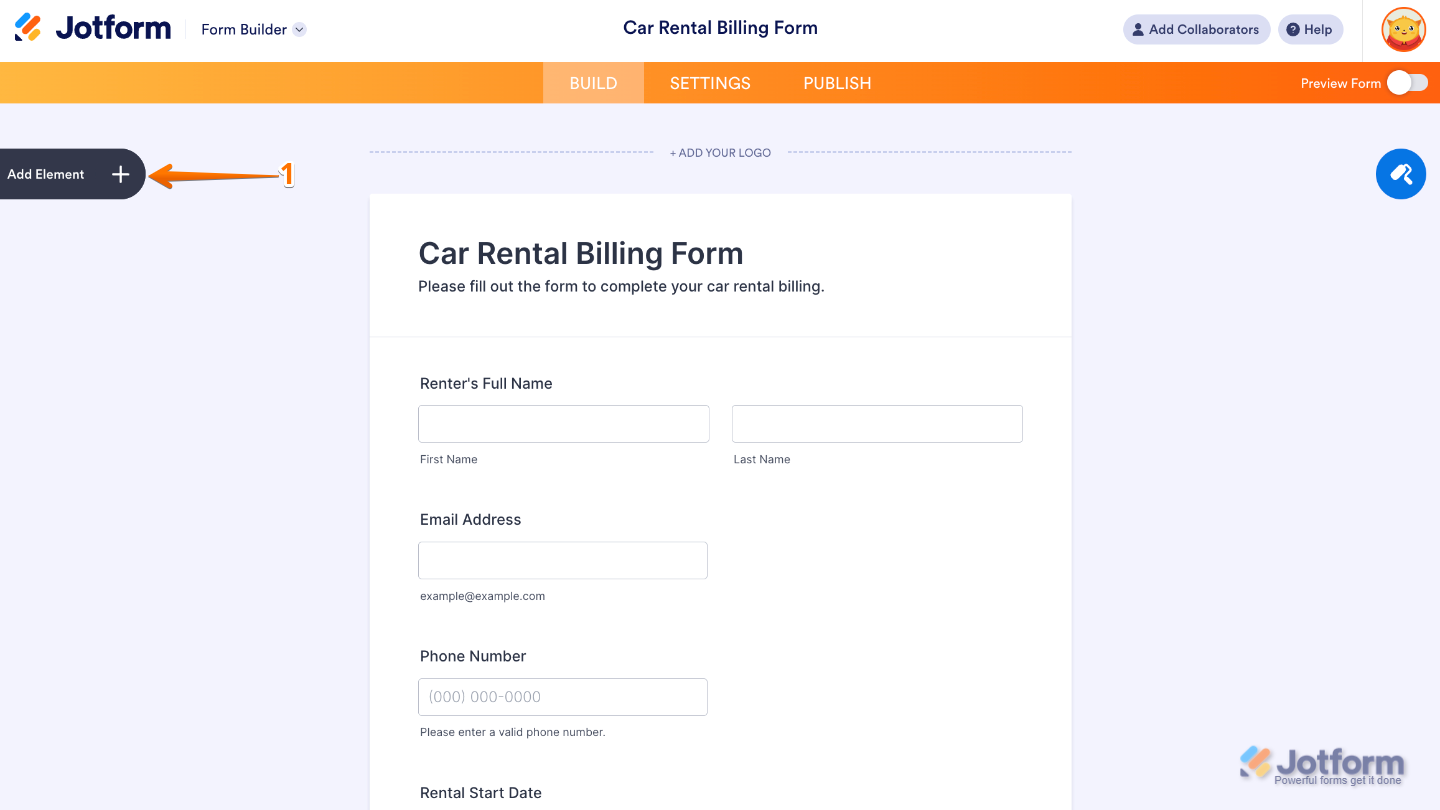Viewport: 1440px width, 810px height.
Task: Select the BUILD tab
Action: coord(593,83)
